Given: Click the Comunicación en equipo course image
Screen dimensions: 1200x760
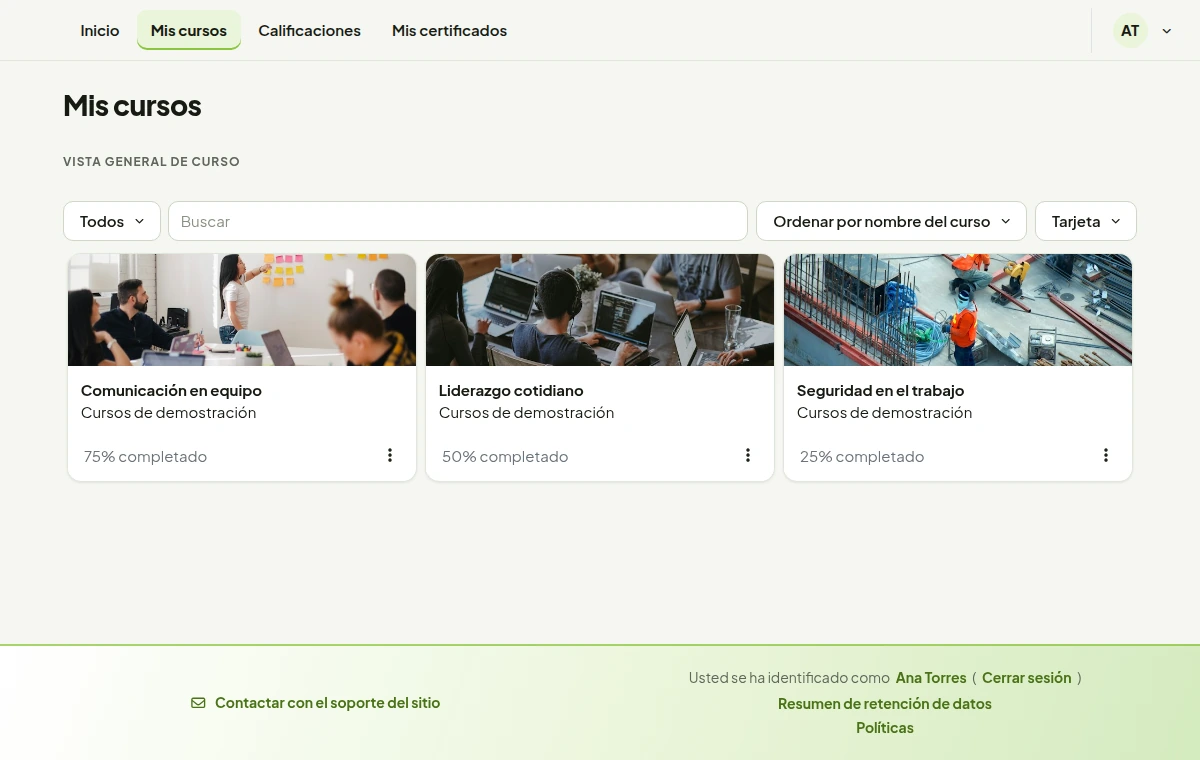Looking at the screenshot, I should coord(242,310).
